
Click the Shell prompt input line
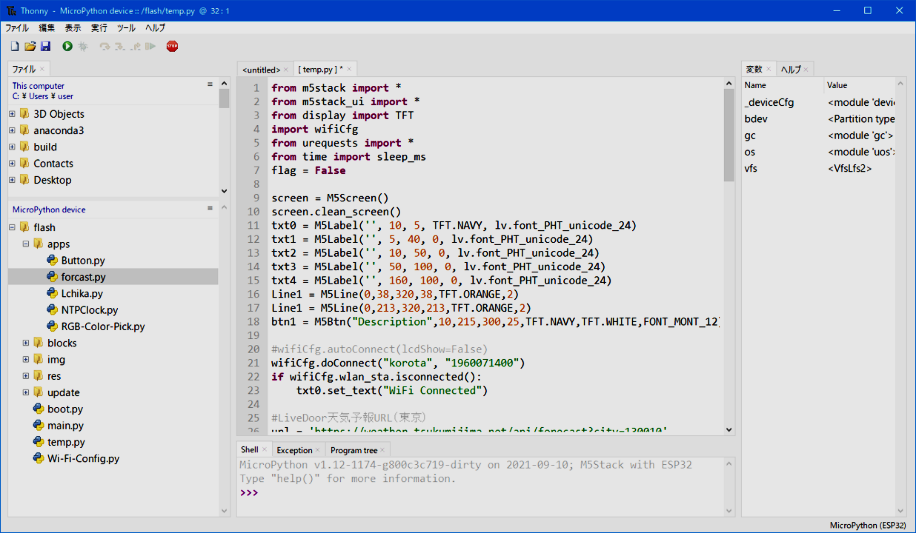click(x=480, y=493)
